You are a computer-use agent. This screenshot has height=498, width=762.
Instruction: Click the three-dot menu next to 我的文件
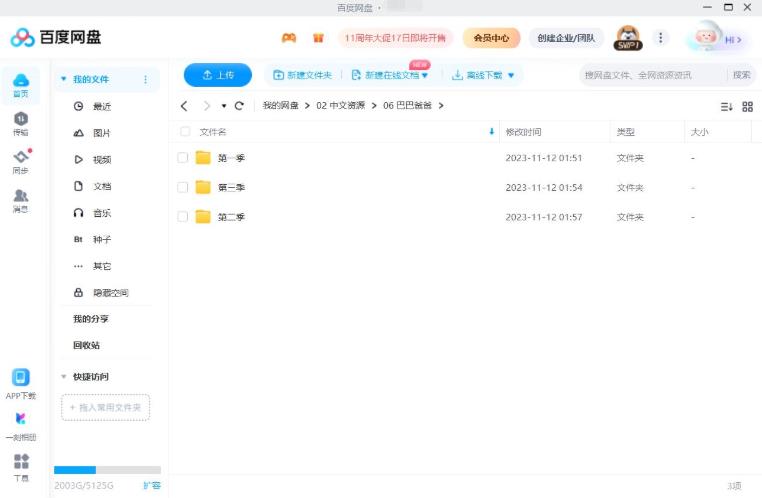tap(145, 79)
